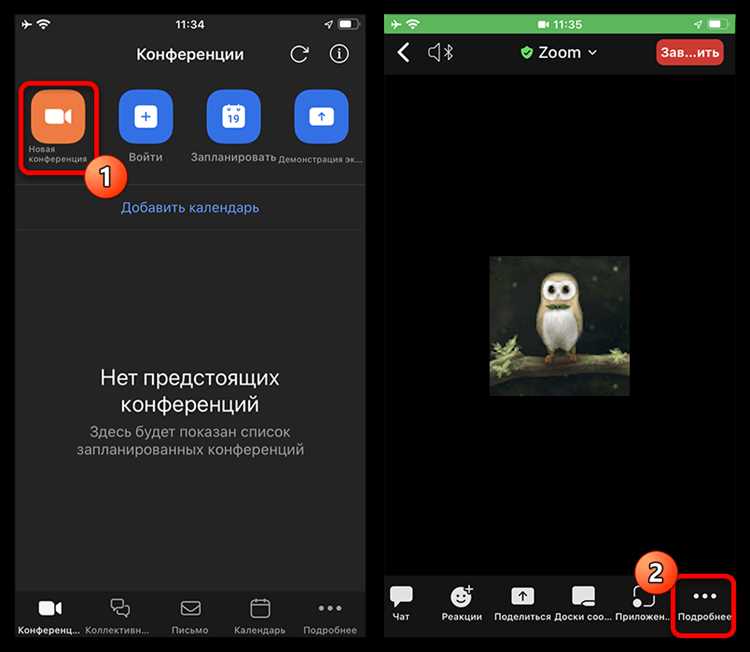Viewport: 750px width, 652px height.
Task: Refresh the Конференции list
Action: pyautogui.click(x=299, y=54)
